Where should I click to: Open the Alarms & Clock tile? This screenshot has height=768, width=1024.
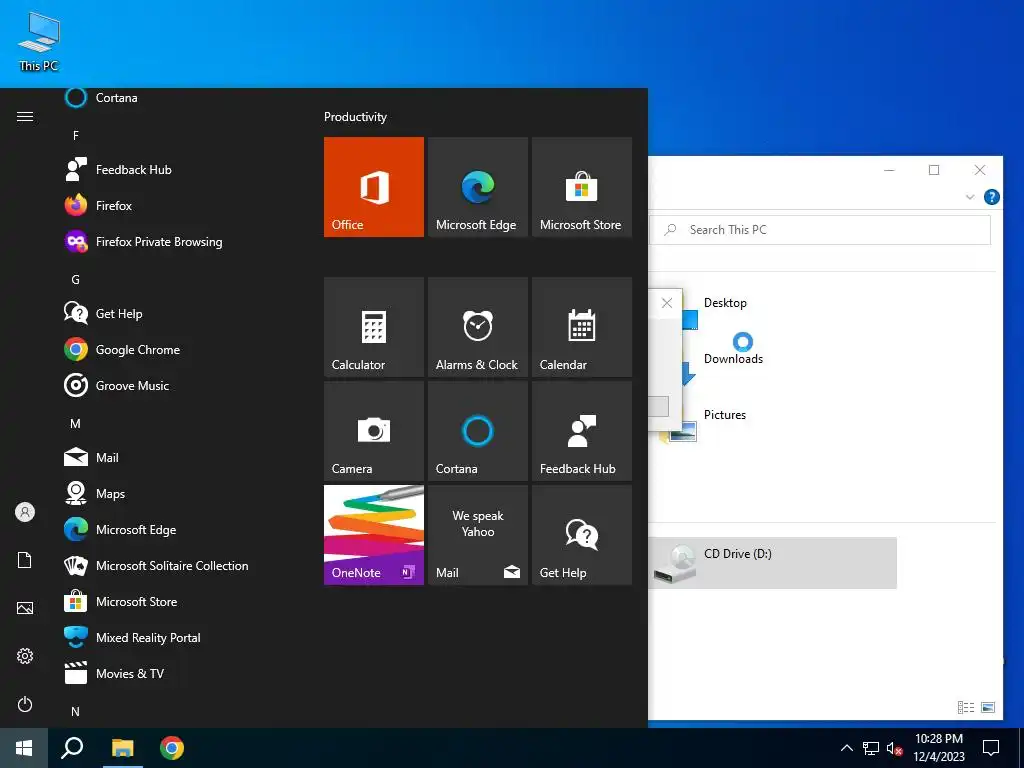(x=477, y=327)
